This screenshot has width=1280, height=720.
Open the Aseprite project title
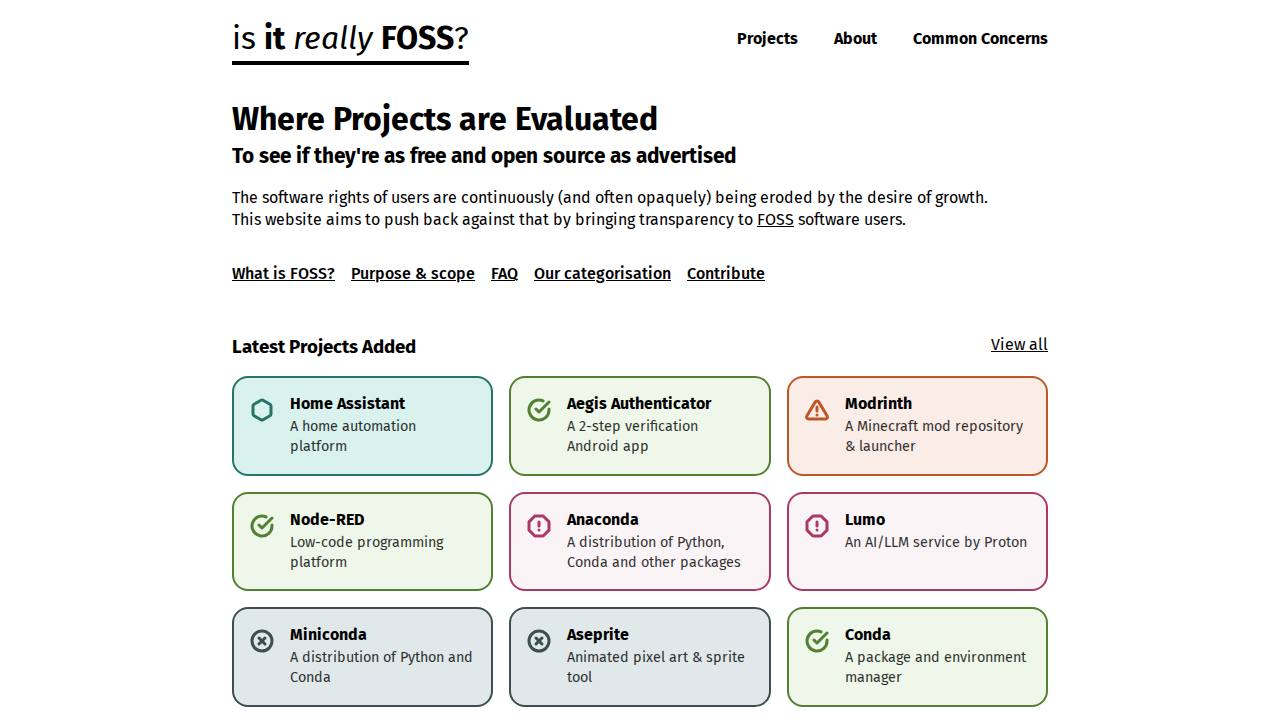point(598,635)
